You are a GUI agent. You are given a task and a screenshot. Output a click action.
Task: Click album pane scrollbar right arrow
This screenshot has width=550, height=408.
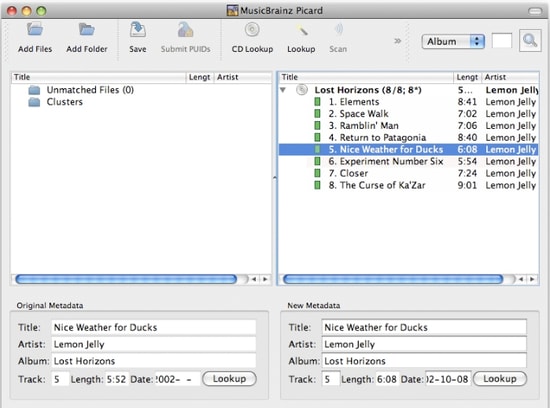coord(532,279)
